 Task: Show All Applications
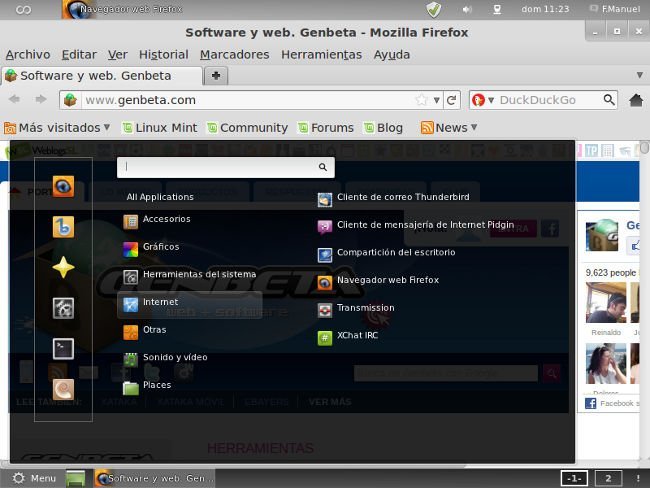[x=160, y=197]
